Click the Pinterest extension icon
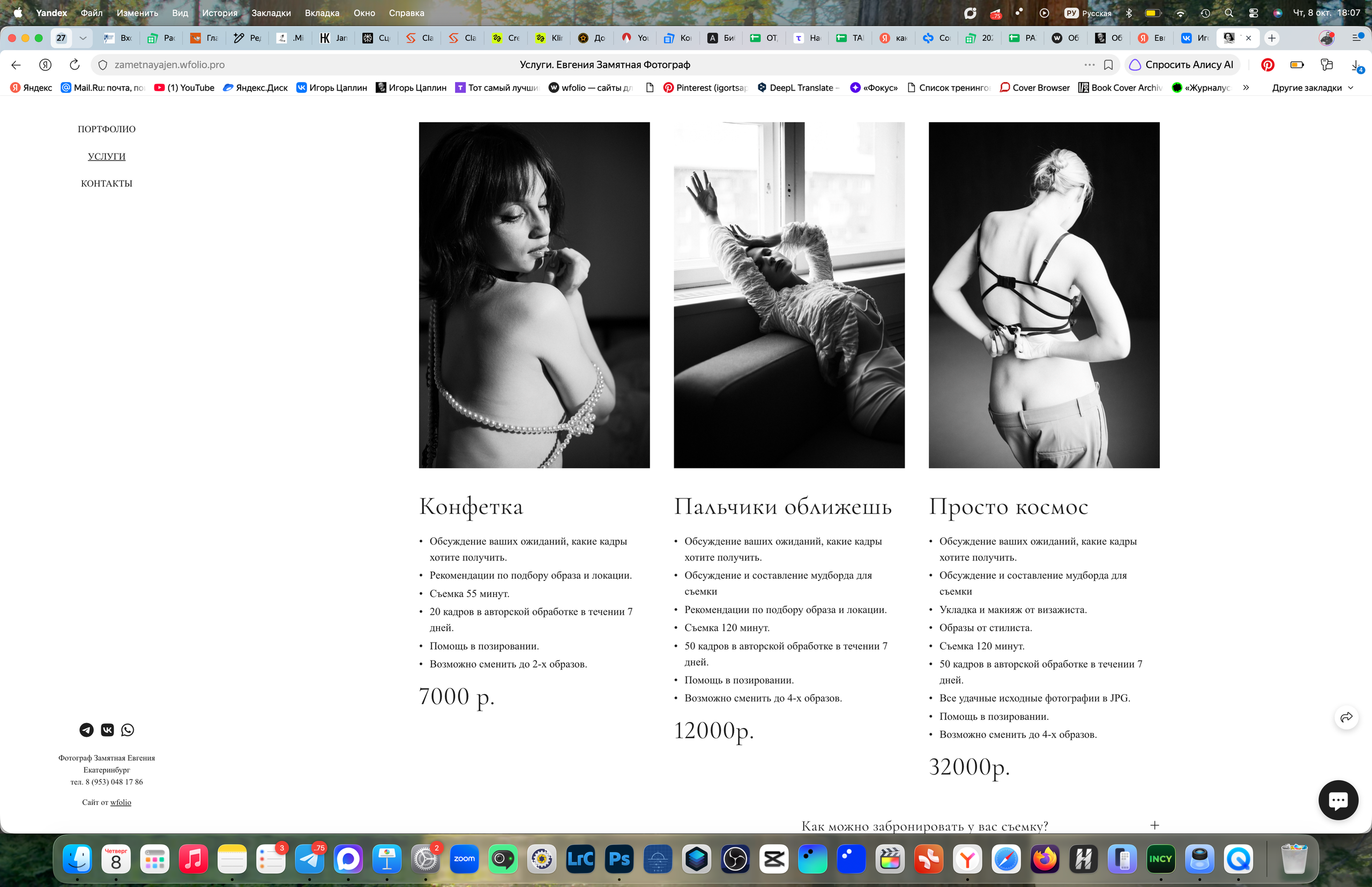The image size is (1372, 887). tap(1267, 64)
